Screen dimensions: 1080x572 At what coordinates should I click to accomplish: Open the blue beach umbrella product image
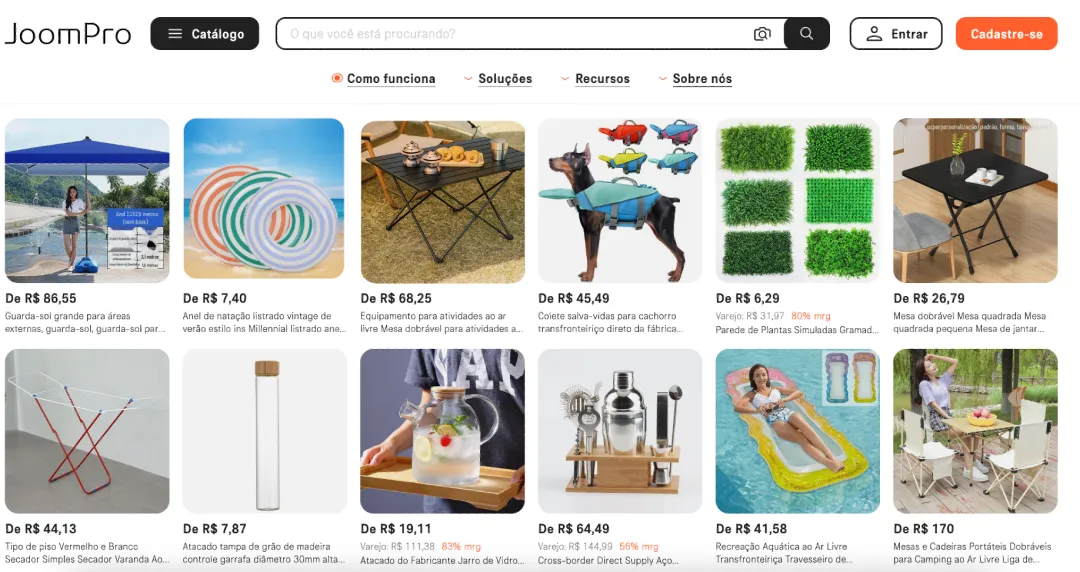pyautogui.click(x=87, y=201)
